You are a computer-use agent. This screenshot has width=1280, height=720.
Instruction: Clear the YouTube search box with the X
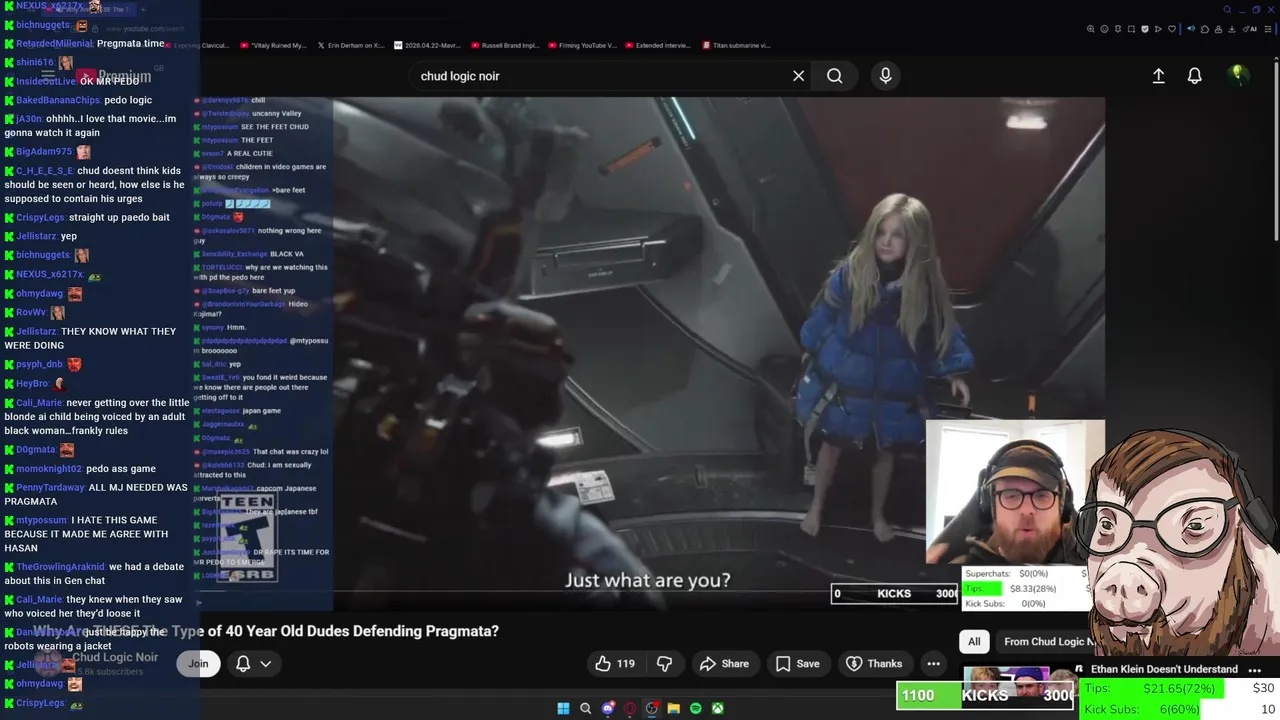798,76
